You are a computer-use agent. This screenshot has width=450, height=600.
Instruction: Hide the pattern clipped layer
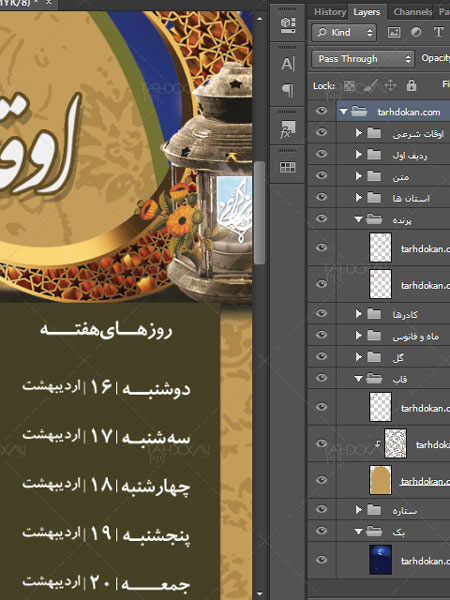322,443
